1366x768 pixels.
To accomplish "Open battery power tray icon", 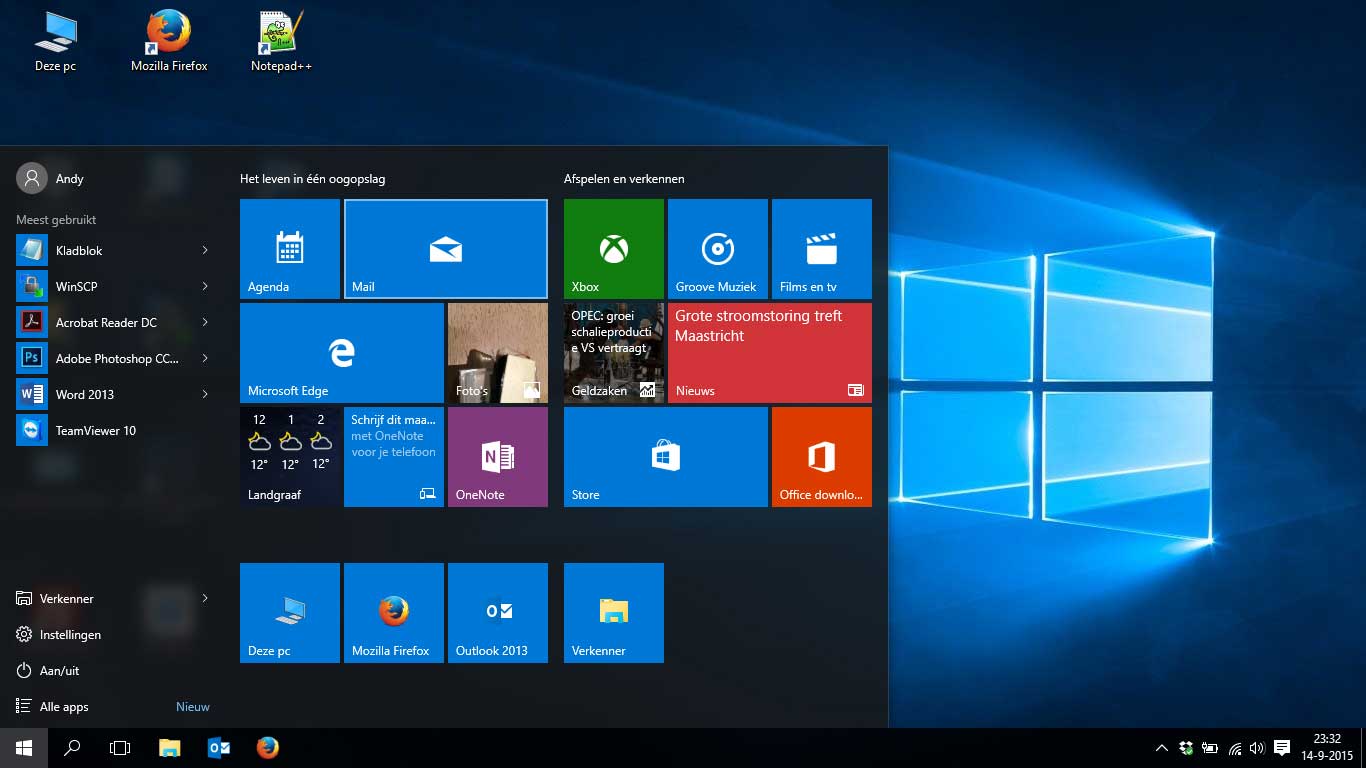I will coord(1210,748).
